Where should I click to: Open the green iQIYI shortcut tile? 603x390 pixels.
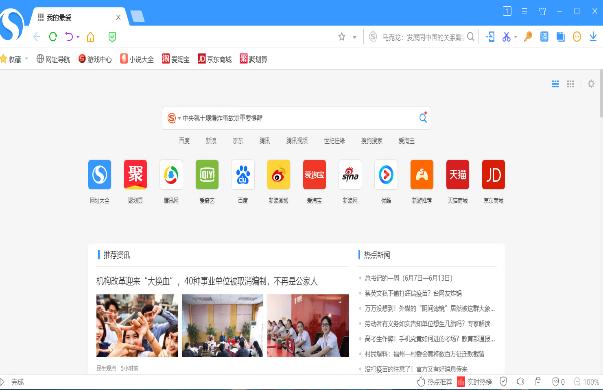207,175
